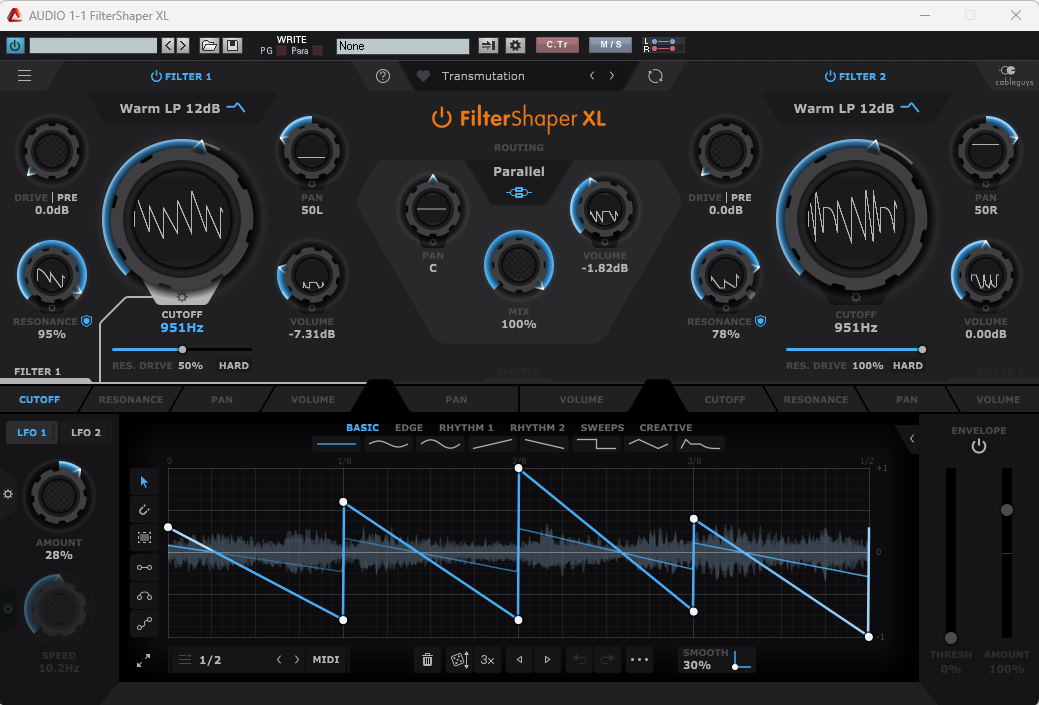Viewport: 1039px width, 705px height.
Task: Open the EDGE wave preset category
Action: click(409, 428)
